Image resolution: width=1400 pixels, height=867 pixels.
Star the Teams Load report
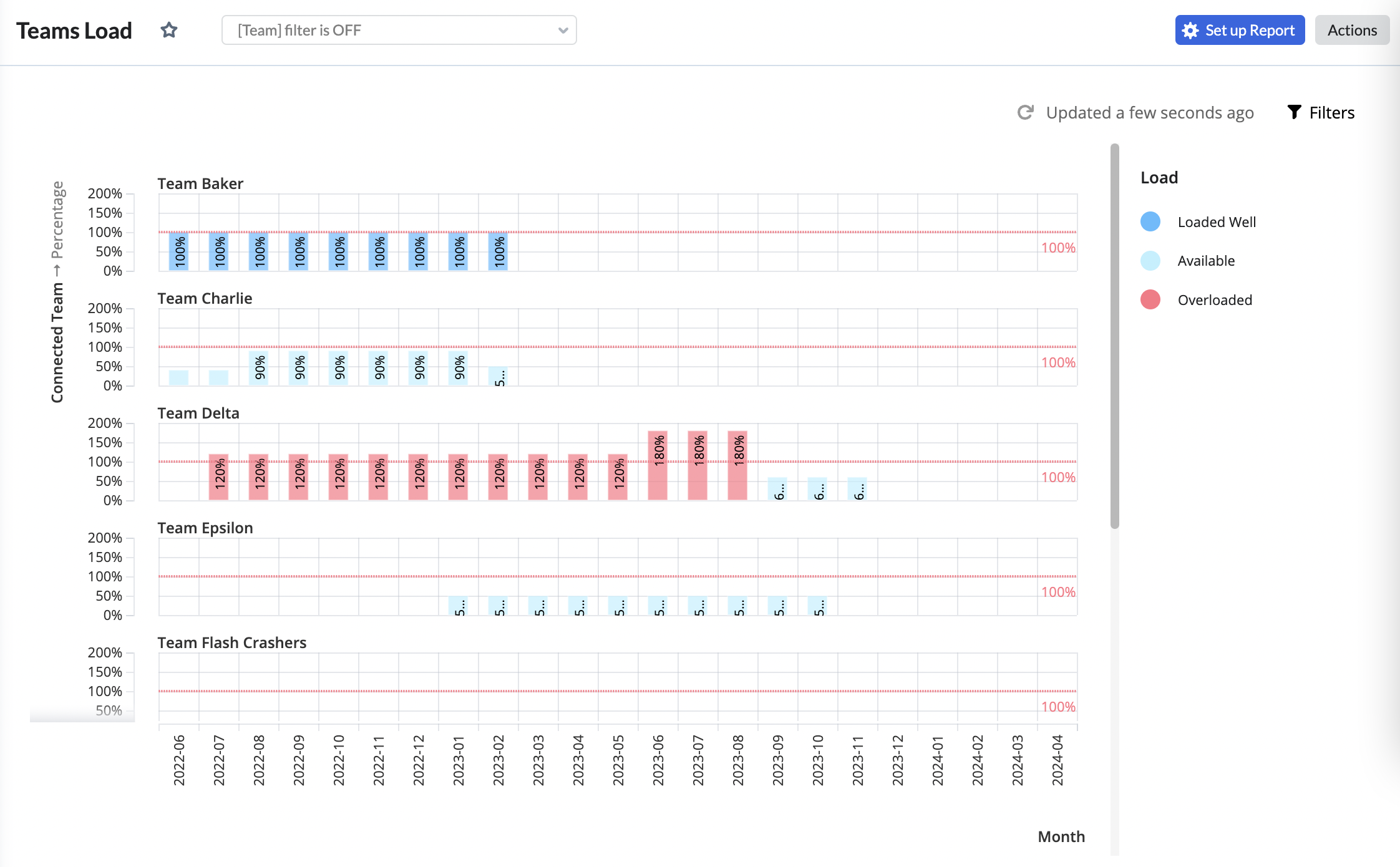pyautogui.click(x=169, y=29)
